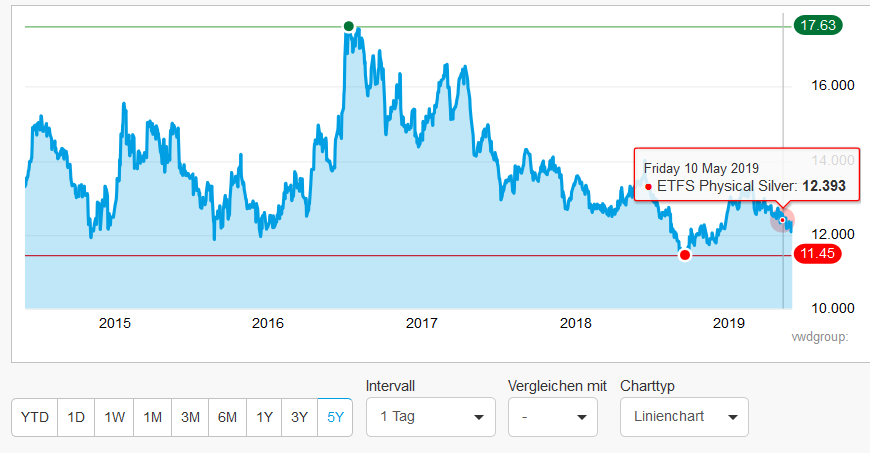Click the 2017 x-axis year label
The width and height of the screenshot is (870, 453).
(x=422, y=322)
